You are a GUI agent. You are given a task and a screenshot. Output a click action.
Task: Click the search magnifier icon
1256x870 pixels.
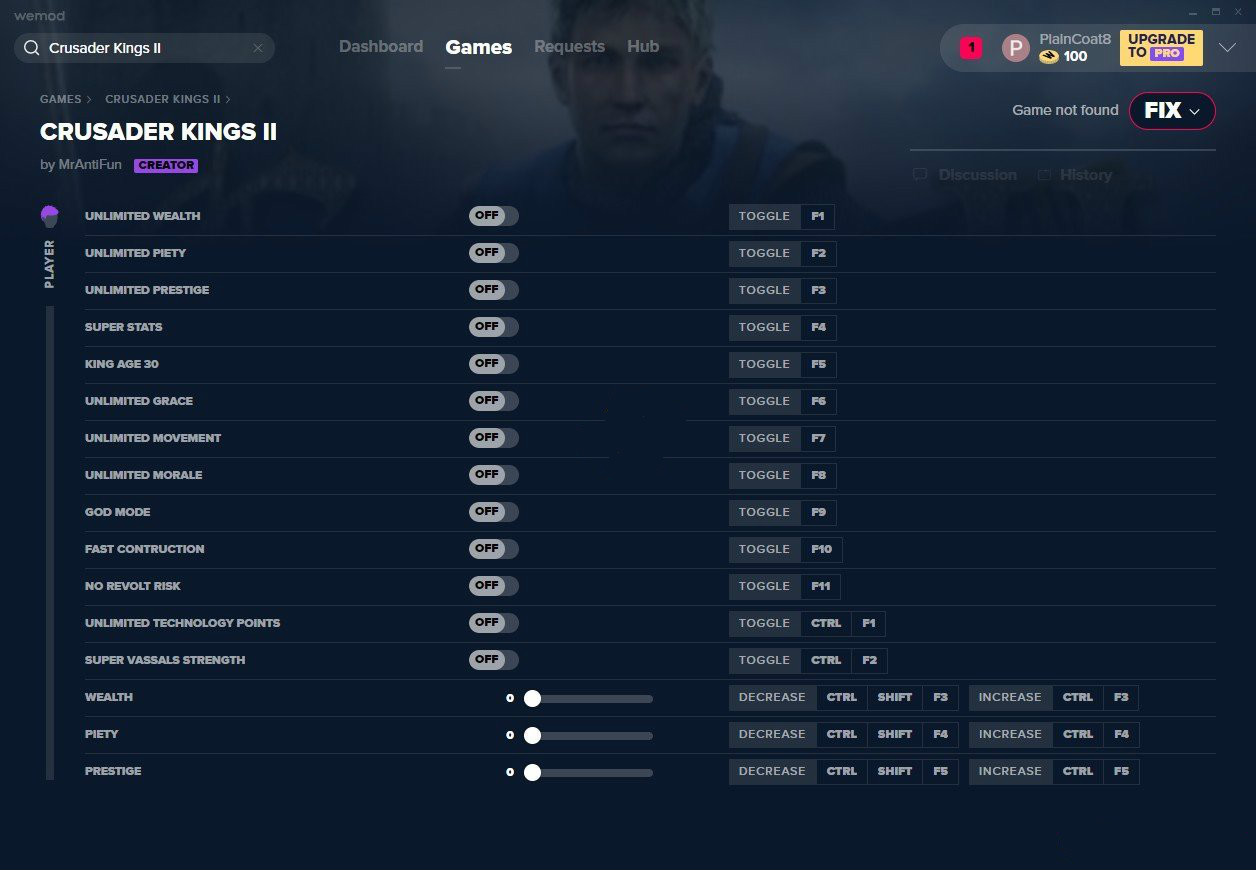click(32, 48)
